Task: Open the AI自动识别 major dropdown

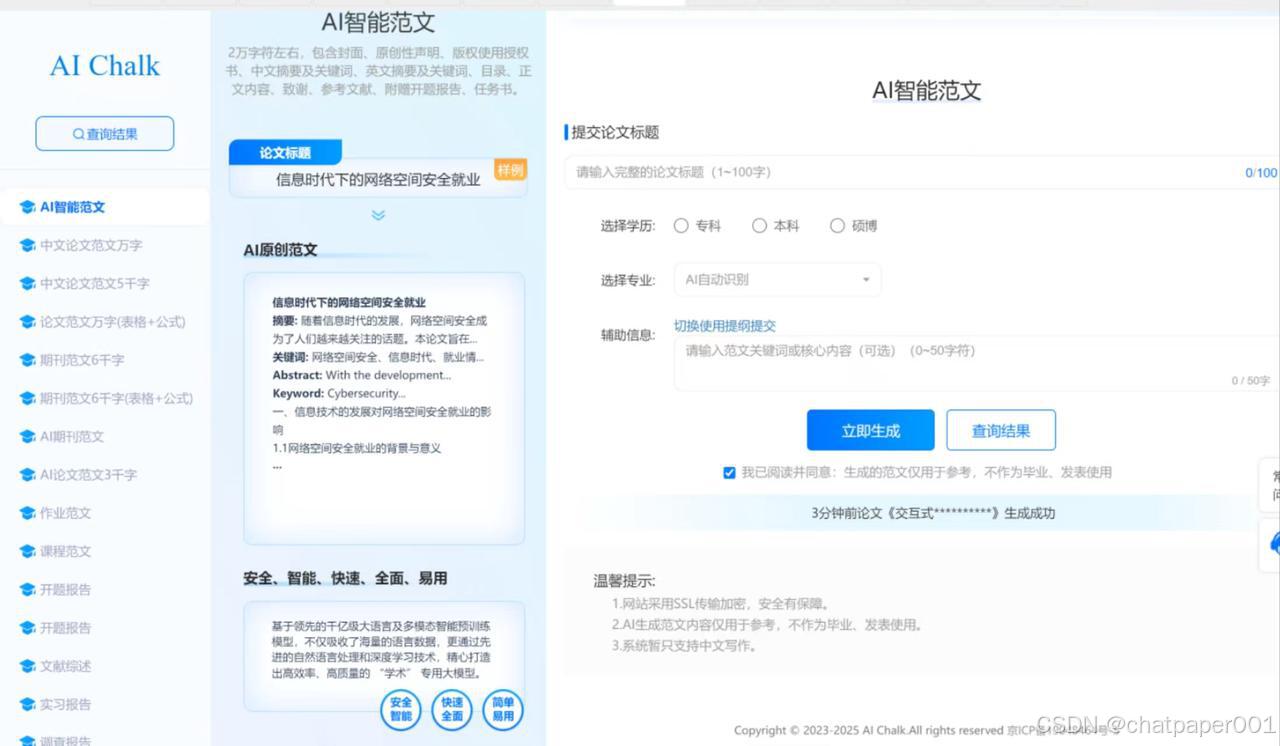Action: click(x=777, y=280)
